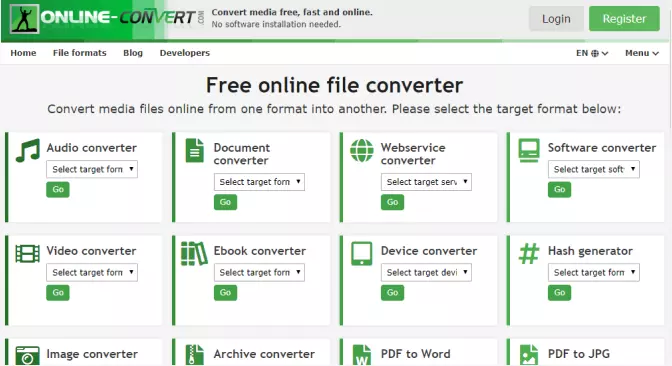Click the Software converter computer icon

(529, 150)
